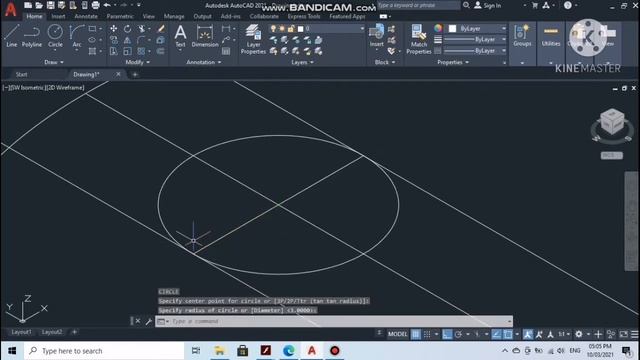Click the ViewCube in the viewport
The image size is (640, 360).
(612, 122)
